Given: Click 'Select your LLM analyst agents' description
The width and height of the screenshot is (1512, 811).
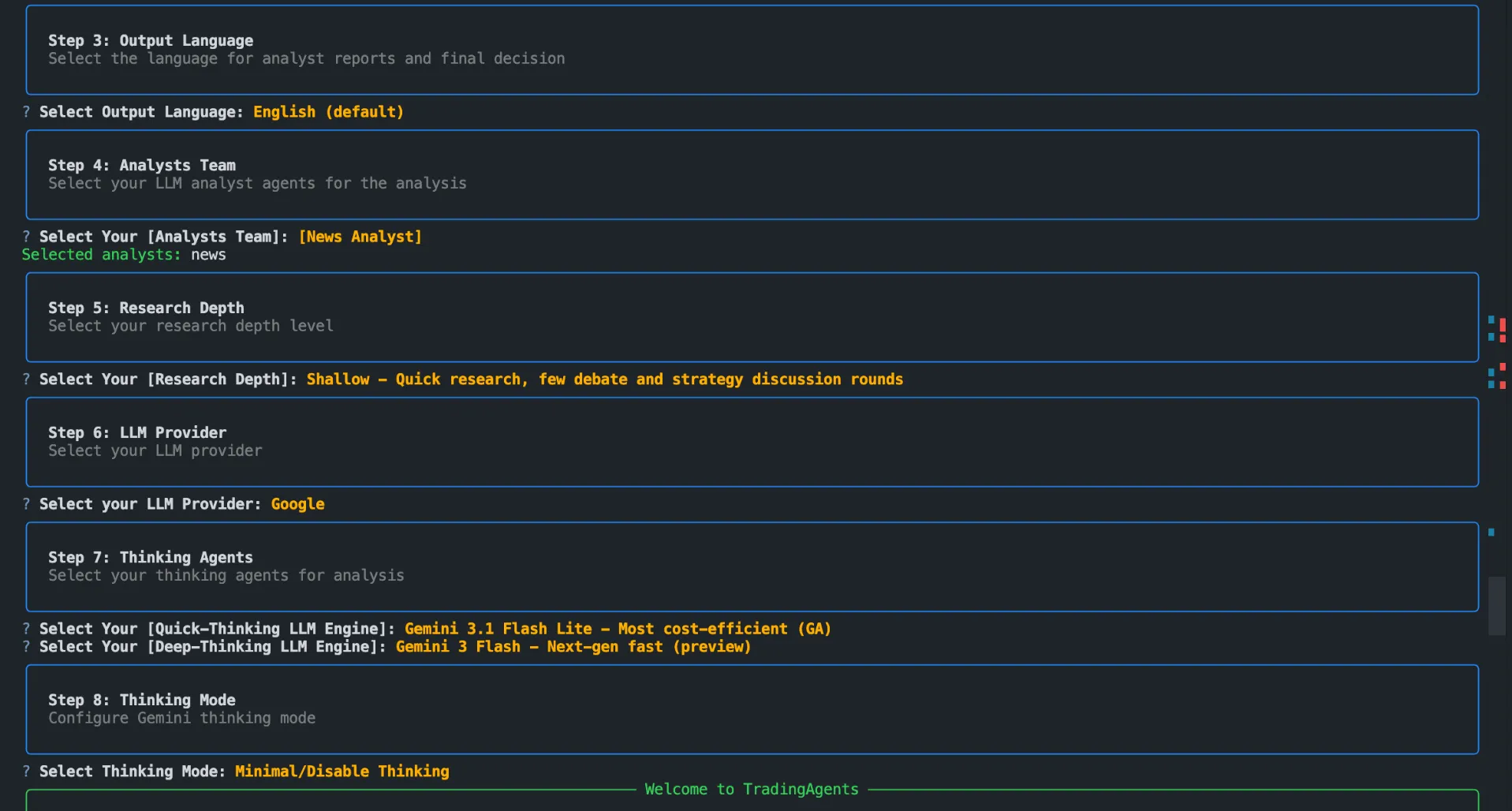Looking at the screenshot, I should click(257, 183).
